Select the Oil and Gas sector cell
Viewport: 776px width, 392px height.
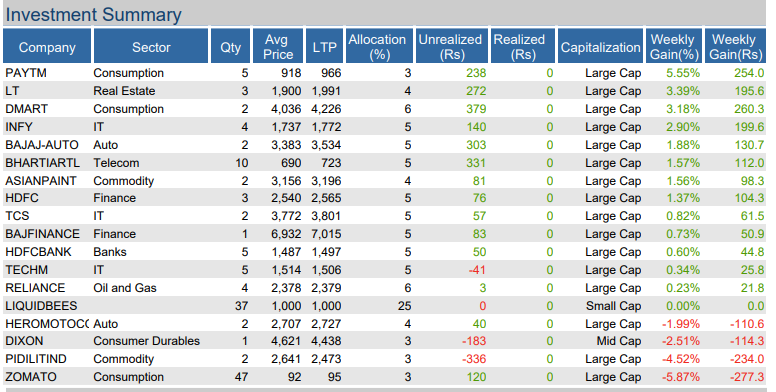(125, 288)
